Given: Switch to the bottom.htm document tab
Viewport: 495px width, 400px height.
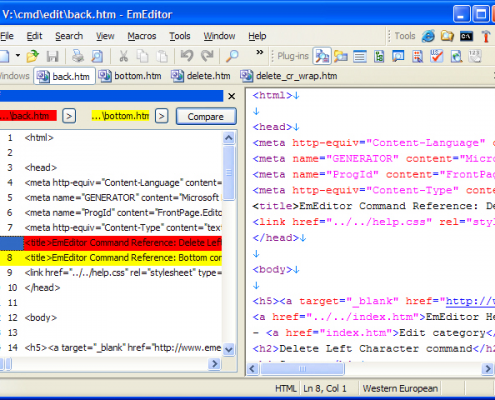Looking at the screenshot, I should coord(130,76).
